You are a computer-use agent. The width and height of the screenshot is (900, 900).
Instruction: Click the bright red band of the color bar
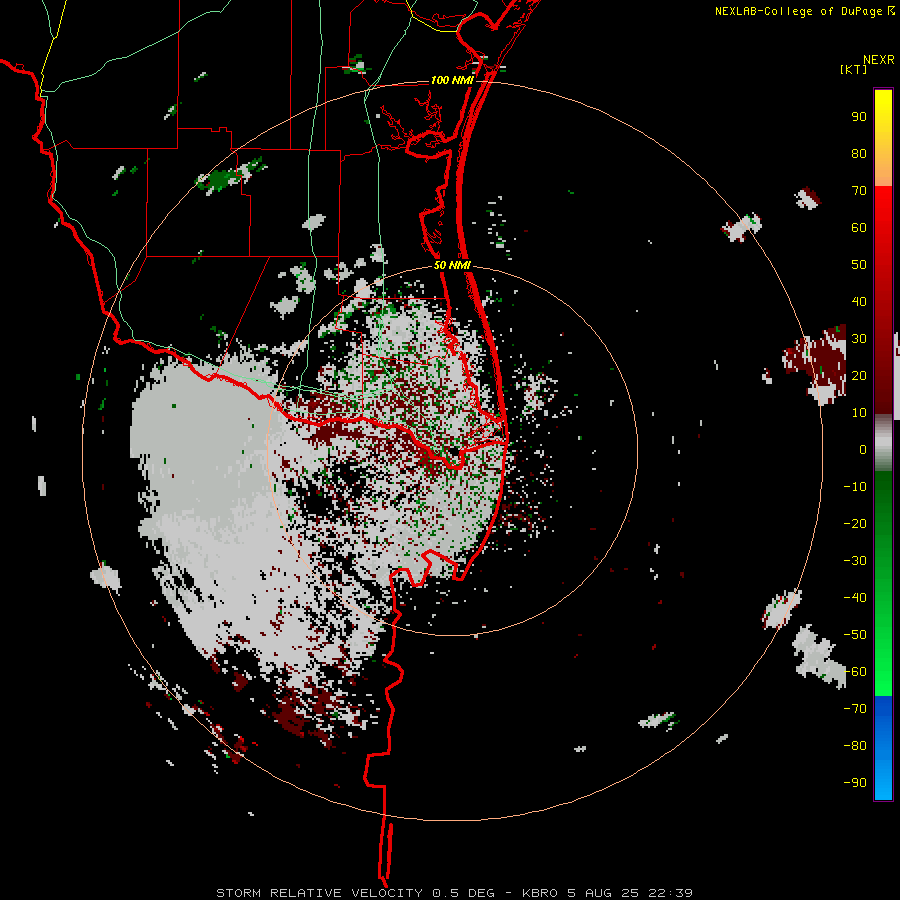(x=883, y=210)
